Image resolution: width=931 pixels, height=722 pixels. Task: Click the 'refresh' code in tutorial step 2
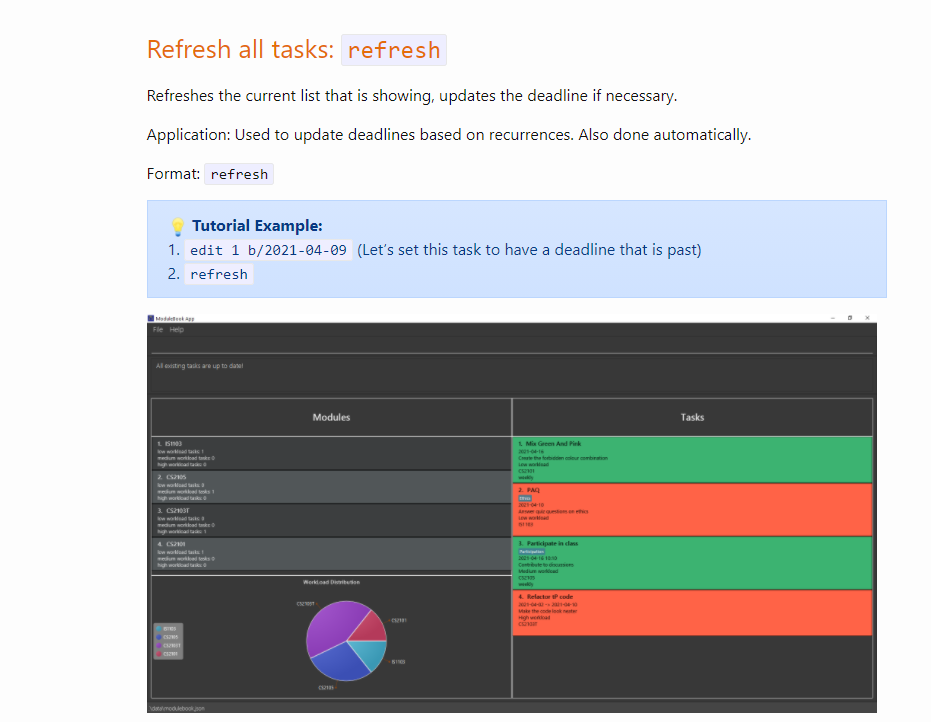tap(218, 274)
